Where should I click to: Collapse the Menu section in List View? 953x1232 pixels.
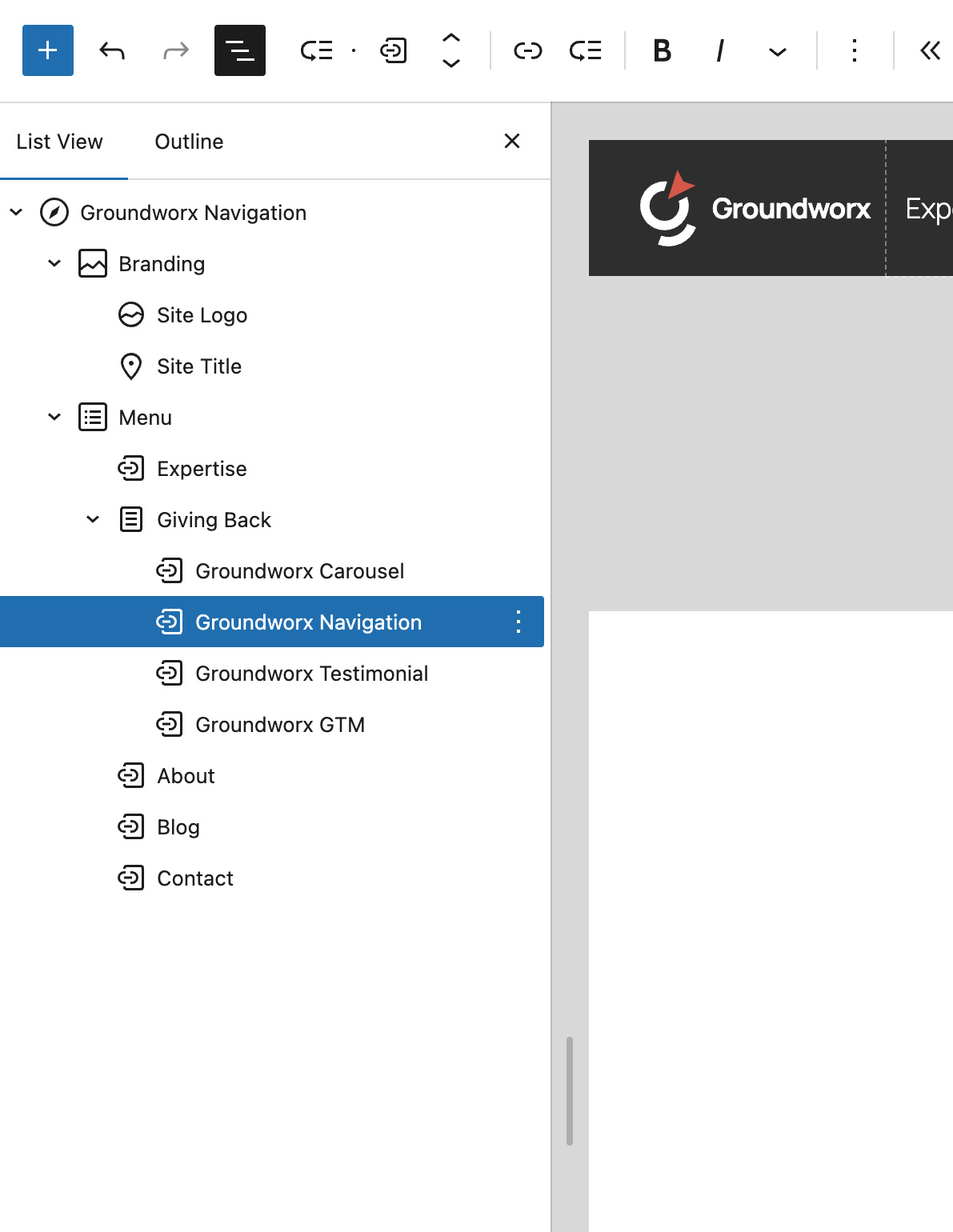54,417
